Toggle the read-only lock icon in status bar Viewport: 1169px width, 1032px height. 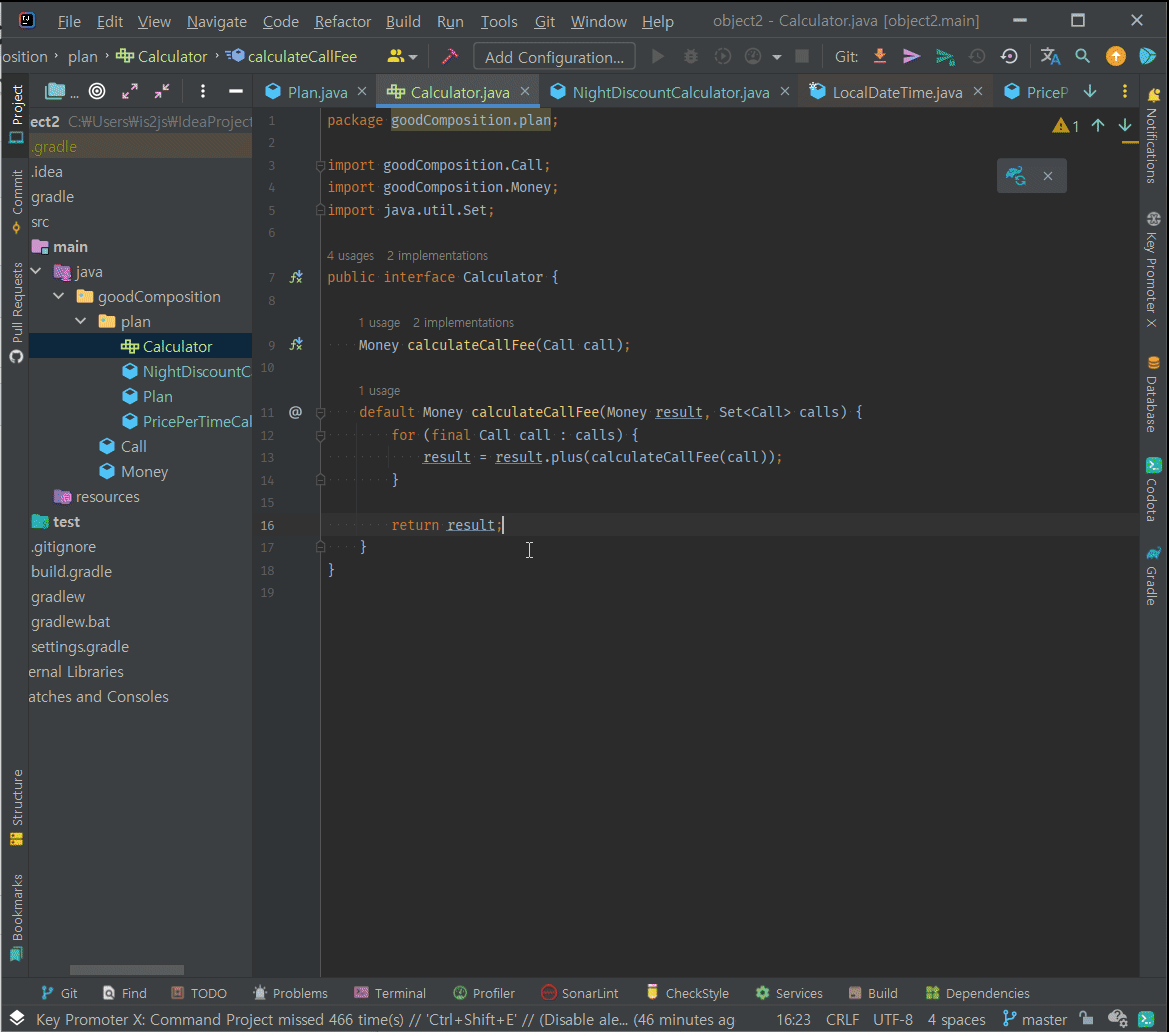tap(1086, 1020)
